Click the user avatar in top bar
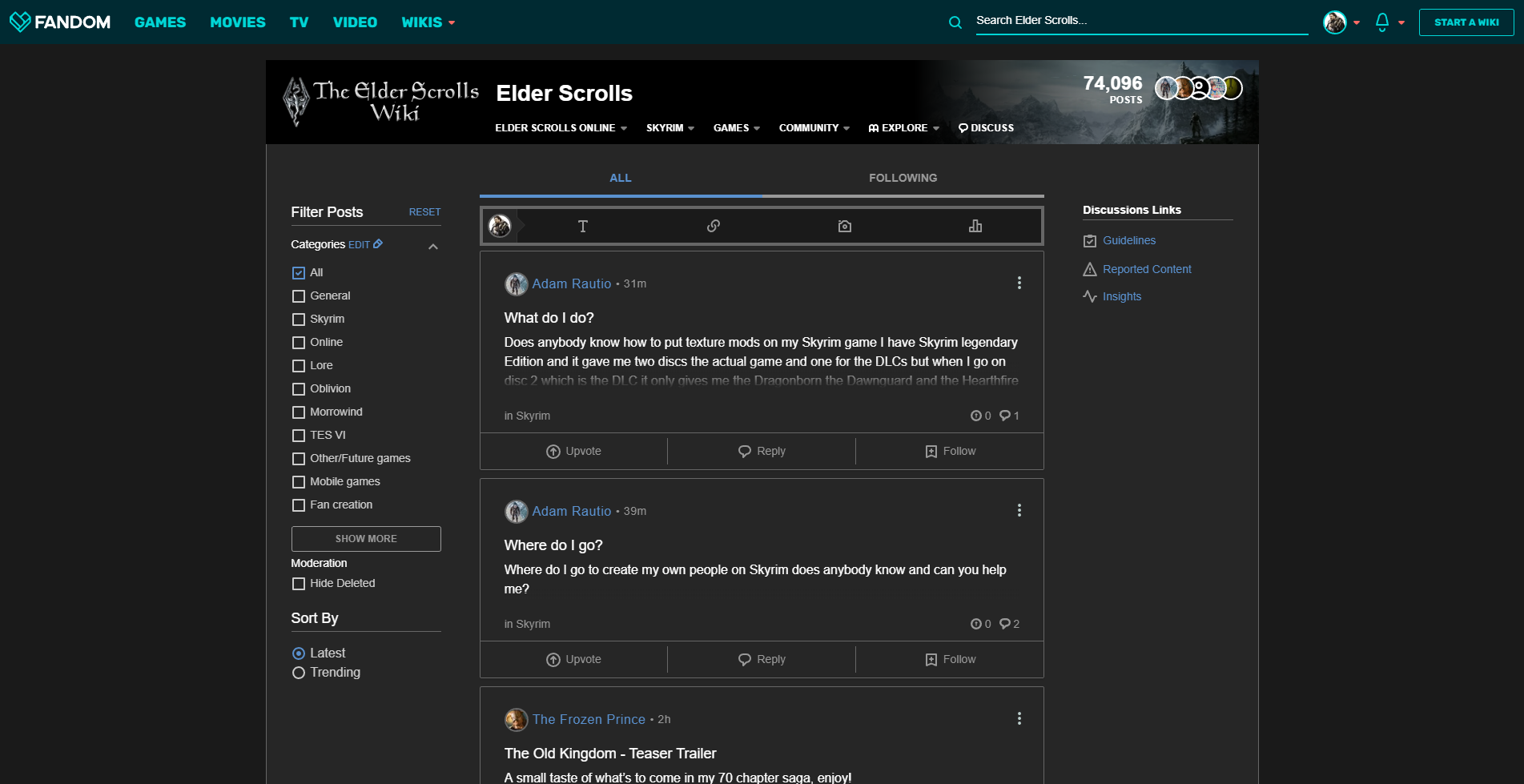Screen dimensions: 1524x784 coord(1335,22)
